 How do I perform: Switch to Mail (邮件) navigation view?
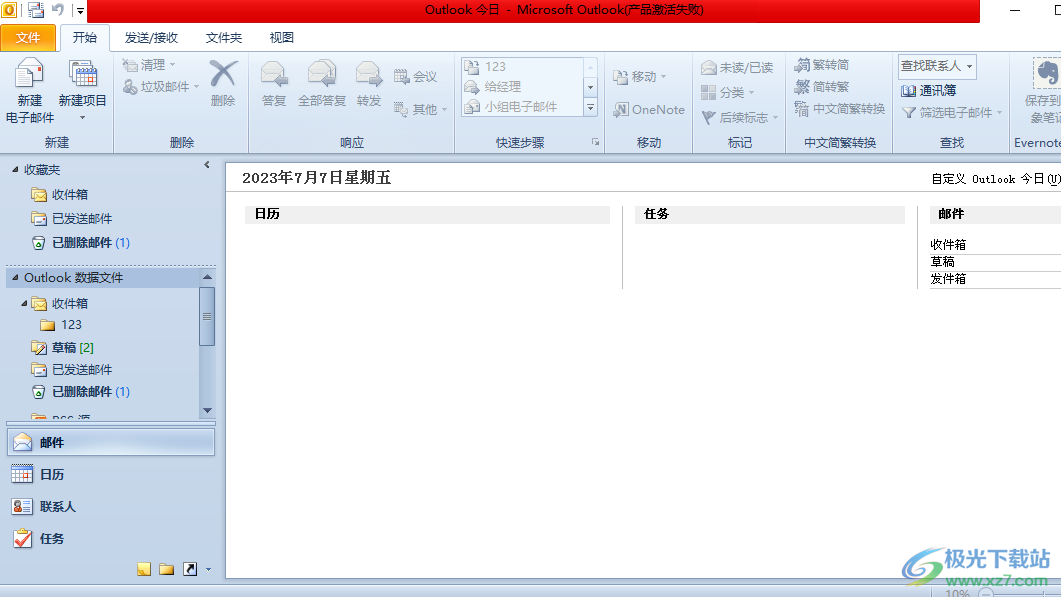point(111,442)
